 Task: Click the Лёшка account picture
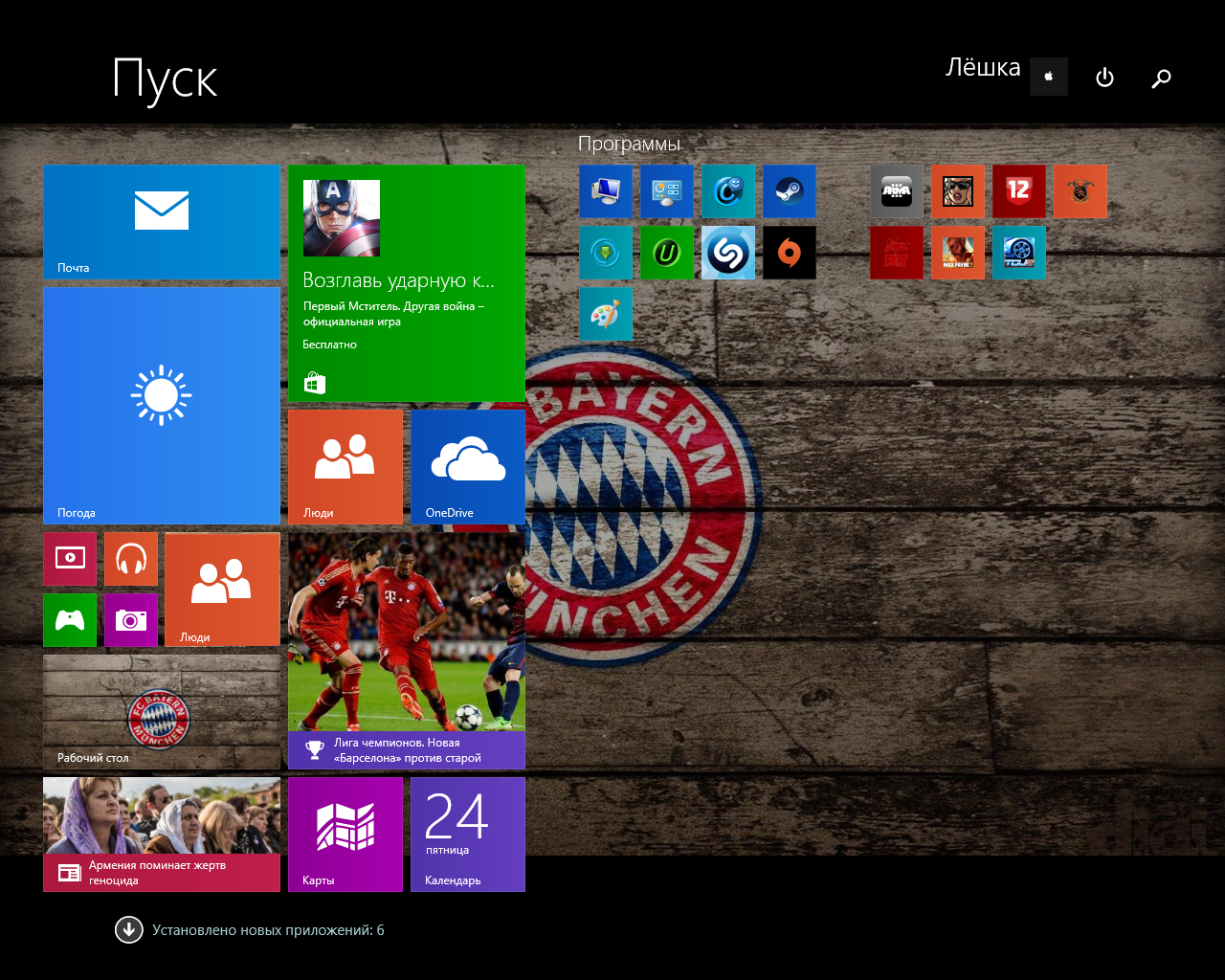coord(1049,77)
